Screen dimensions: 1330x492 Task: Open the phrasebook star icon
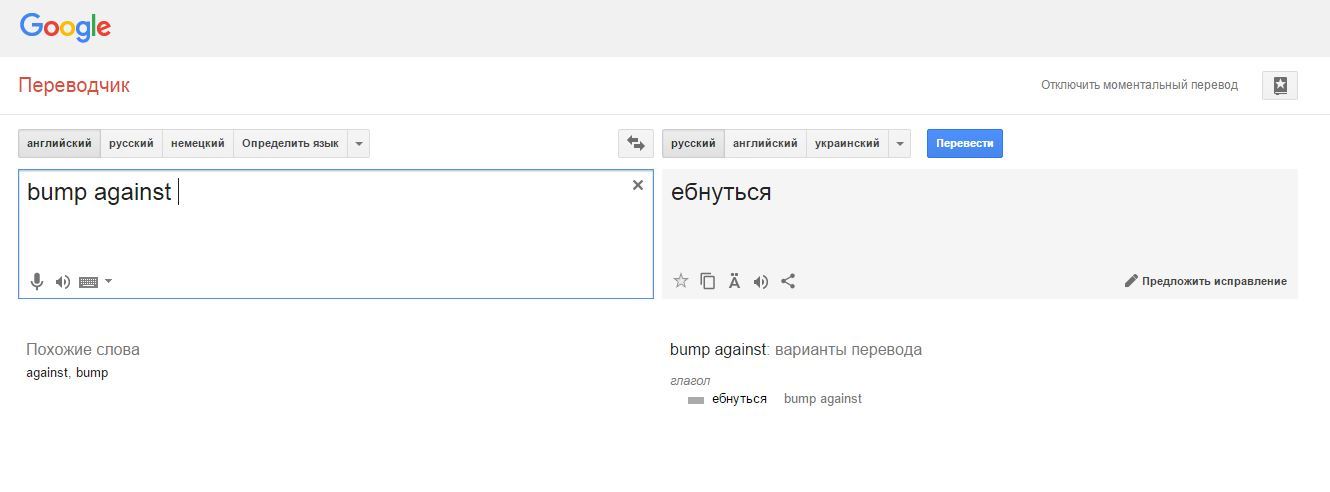pos(1280,85)
